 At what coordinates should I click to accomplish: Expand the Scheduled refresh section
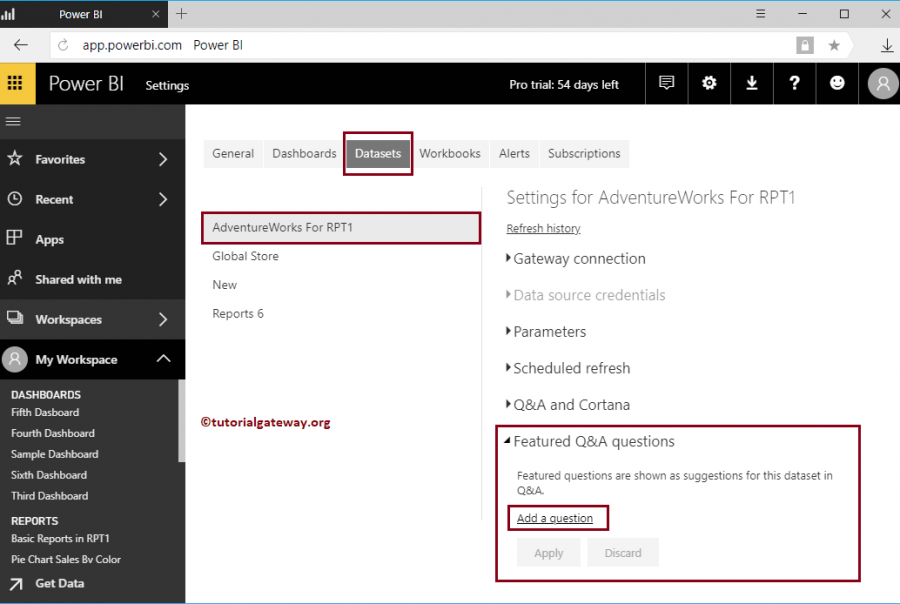(x=574, y=368)
